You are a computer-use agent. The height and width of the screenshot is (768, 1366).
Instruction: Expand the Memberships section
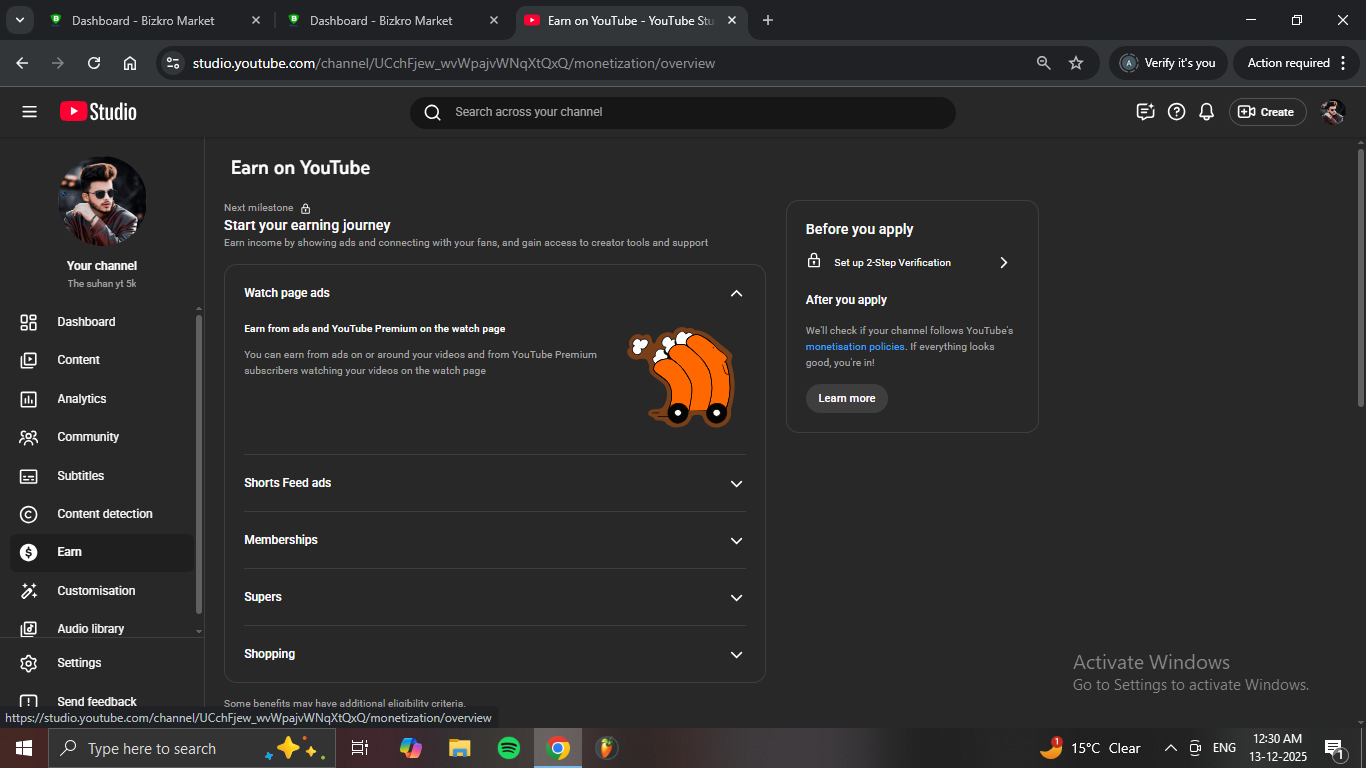(736, 540)
